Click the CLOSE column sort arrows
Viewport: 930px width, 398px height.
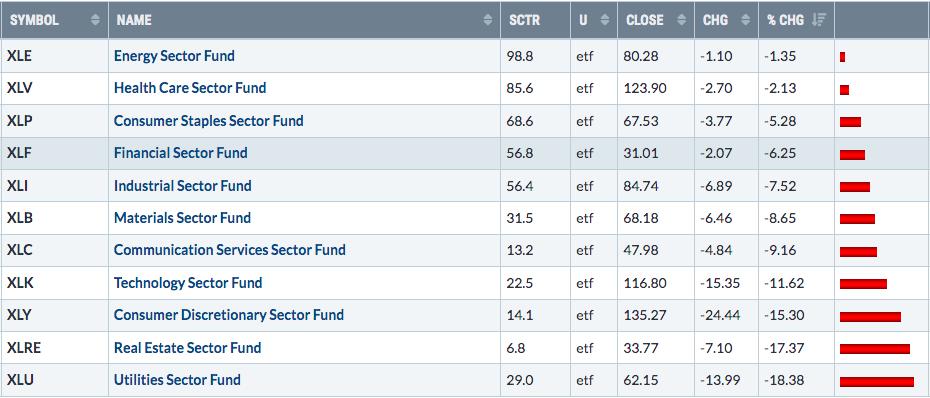681,20
